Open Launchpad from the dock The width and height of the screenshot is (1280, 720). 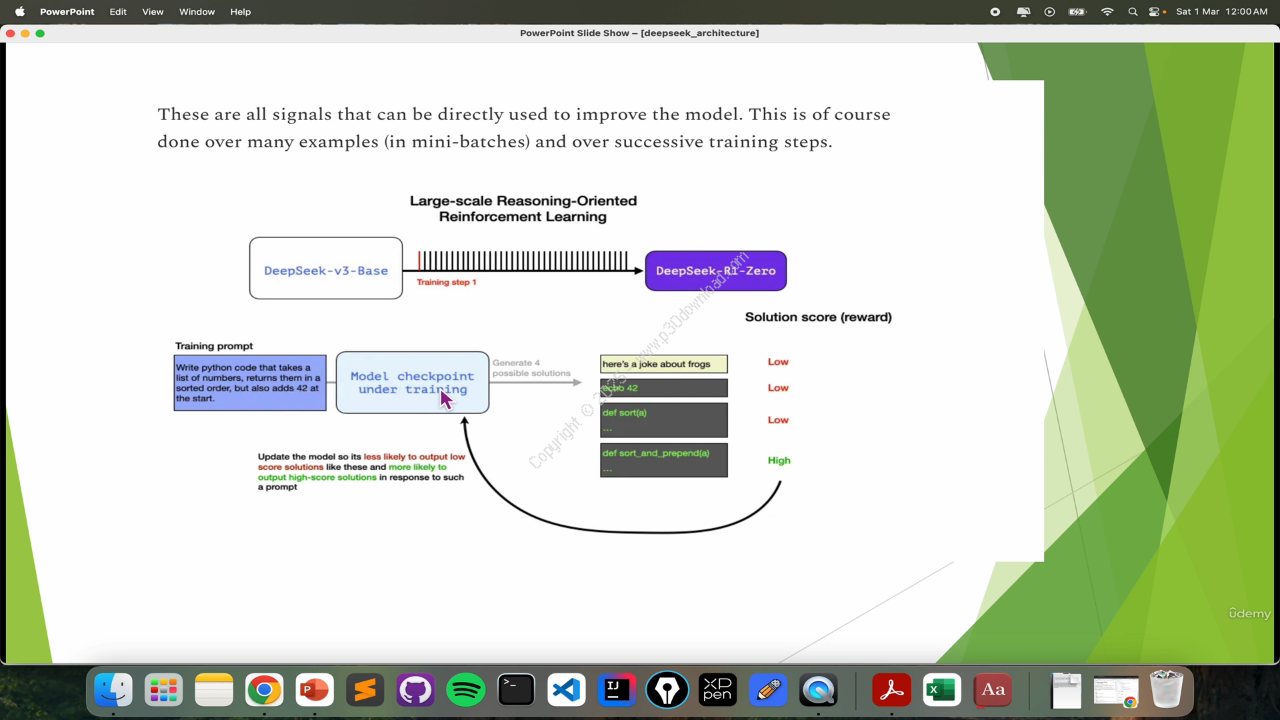[x=163, y=689]
